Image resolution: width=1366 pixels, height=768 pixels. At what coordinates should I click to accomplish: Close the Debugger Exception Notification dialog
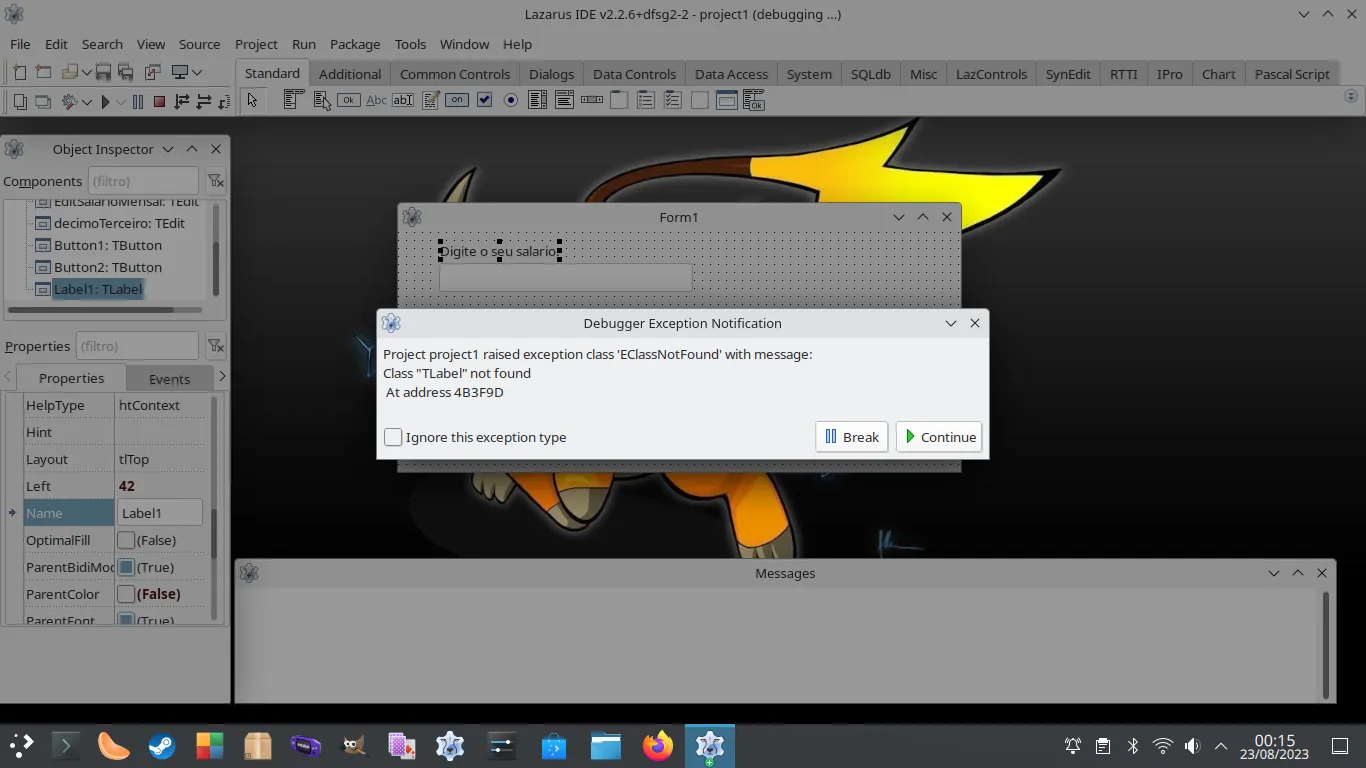pyautogui.click(x=975, y=323)
